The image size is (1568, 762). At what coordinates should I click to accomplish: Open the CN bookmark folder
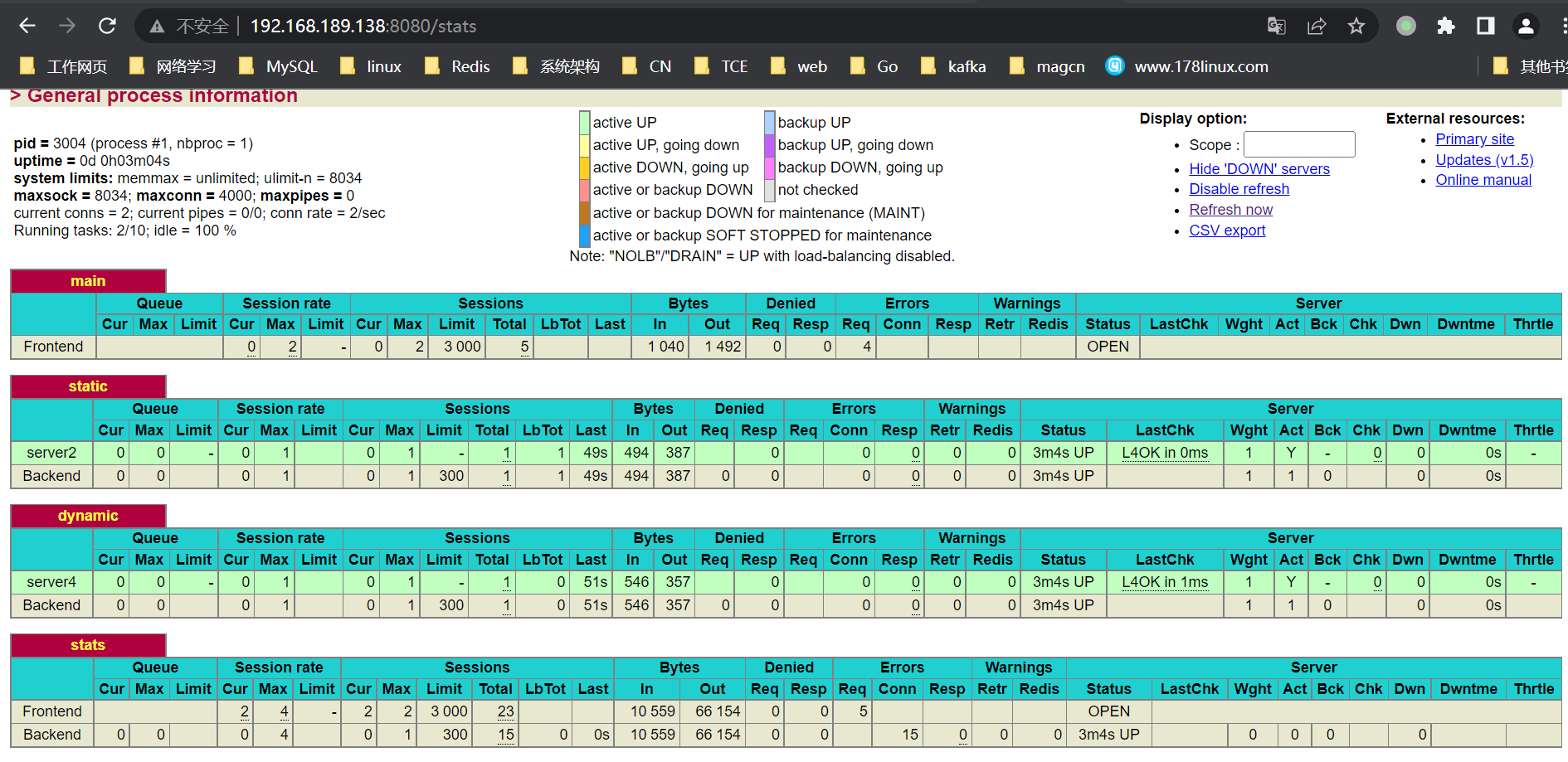pyautogui.click(x=647, y=66)
